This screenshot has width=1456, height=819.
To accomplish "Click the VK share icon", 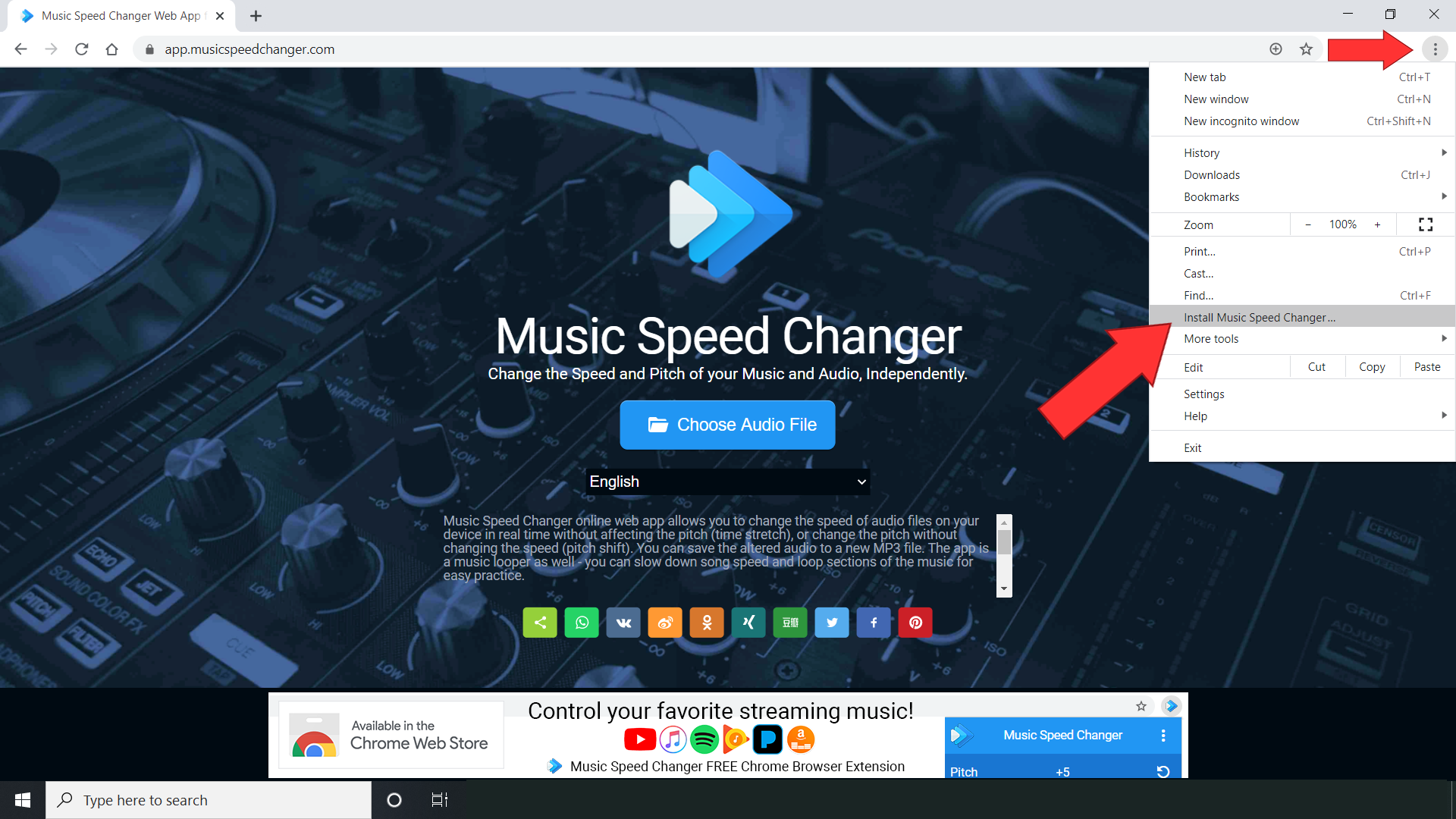I will (x=623, y=622).
